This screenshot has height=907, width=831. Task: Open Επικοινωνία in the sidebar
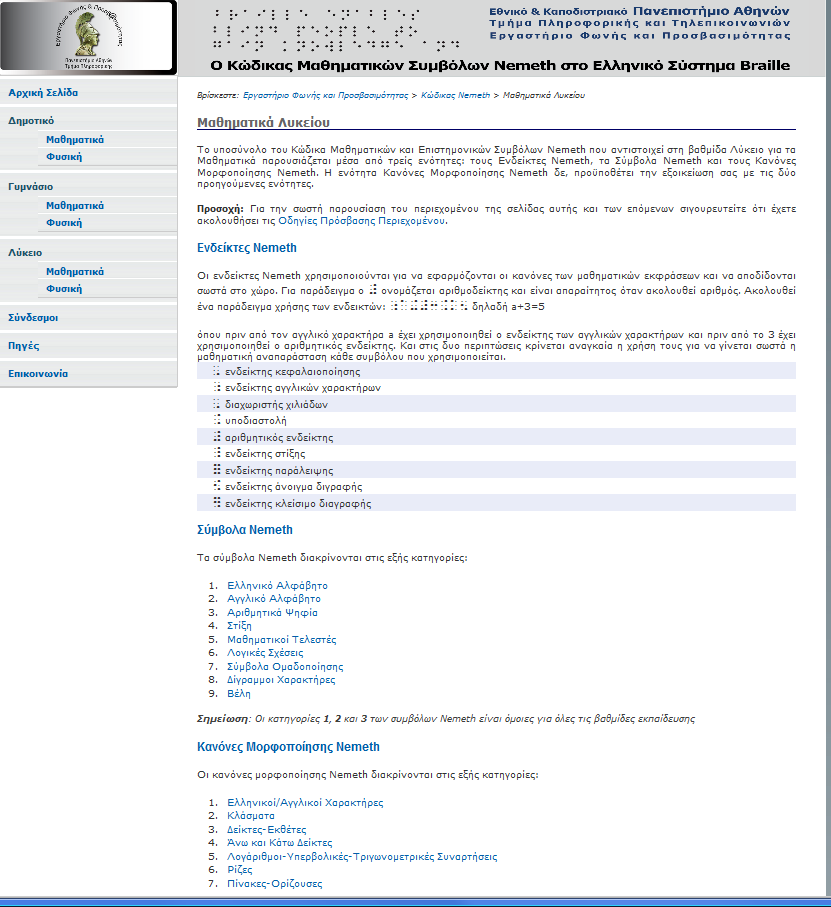[38, 374]
